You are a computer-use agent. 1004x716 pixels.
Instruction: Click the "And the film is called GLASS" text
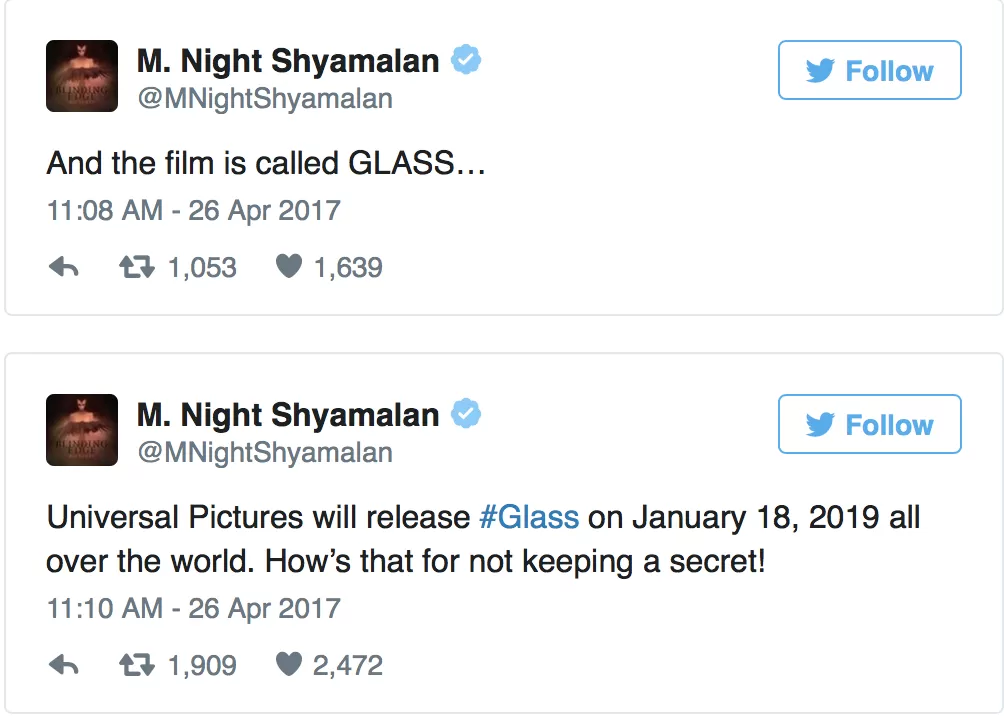click(x=265, y=163)
